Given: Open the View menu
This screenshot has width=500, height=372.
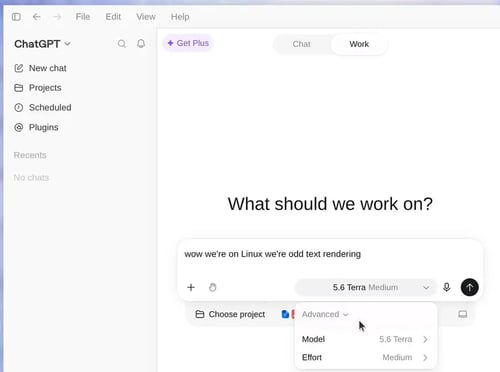Looking at the screenshot, I should tap(146, 17).
